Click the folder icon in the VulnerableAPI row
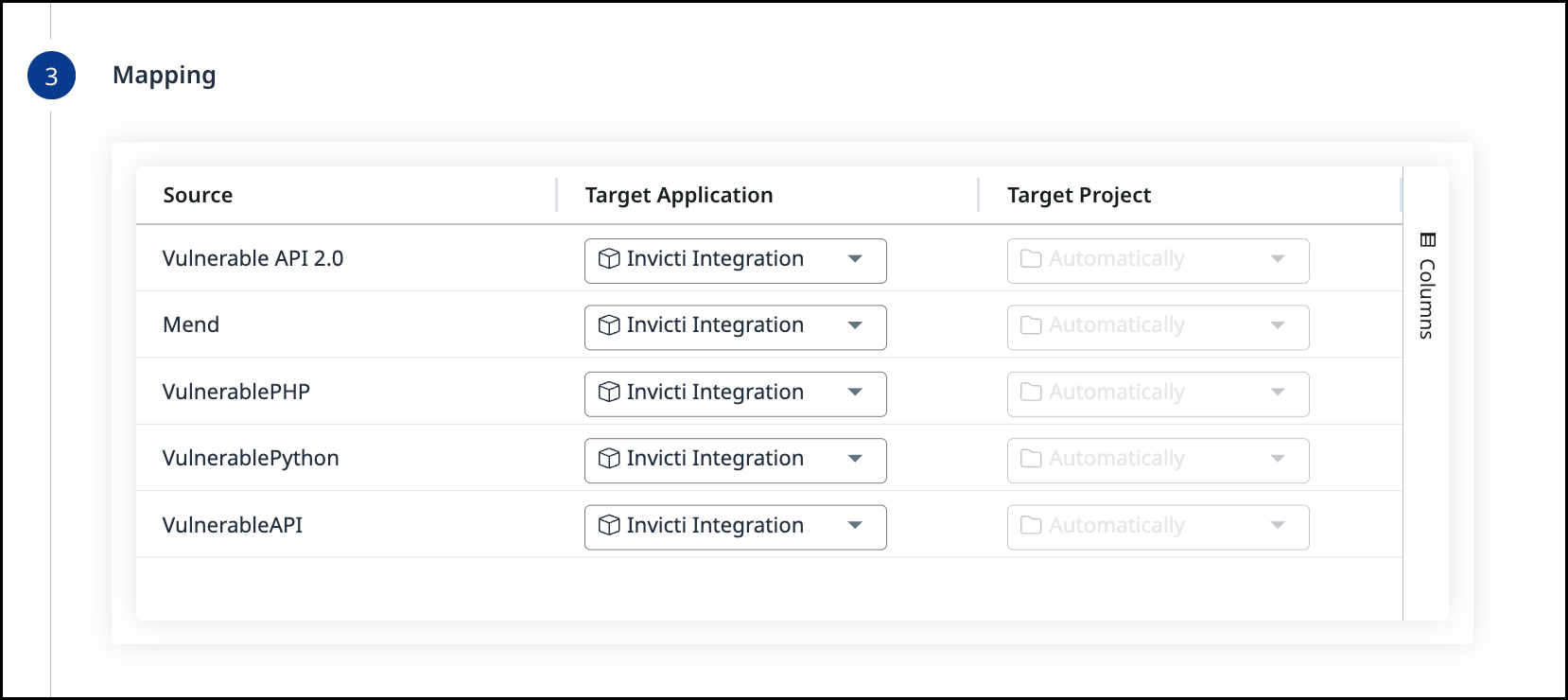The width and height of the screenshot is (1568, 700). [x=1031, y=526]
